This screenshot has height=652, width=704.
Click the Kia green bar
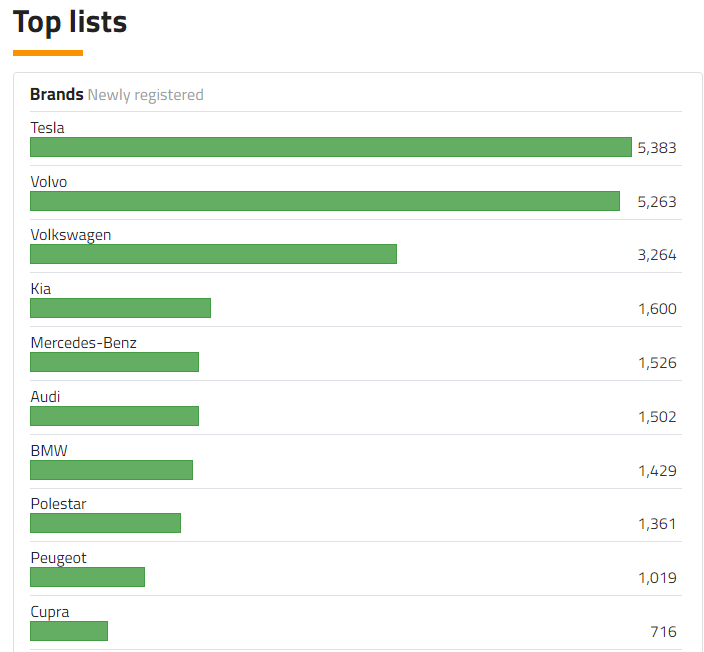tap(120, 308)
